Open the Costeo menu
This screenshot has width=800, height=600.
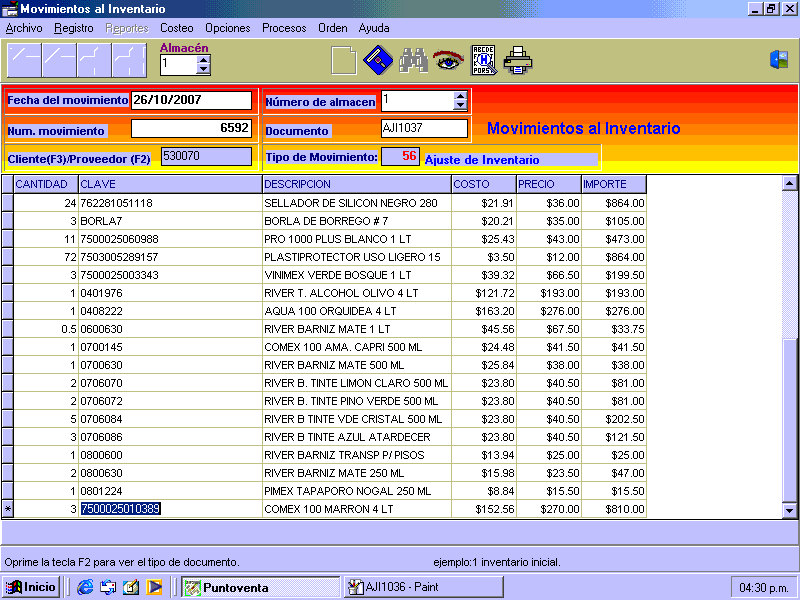177,28
